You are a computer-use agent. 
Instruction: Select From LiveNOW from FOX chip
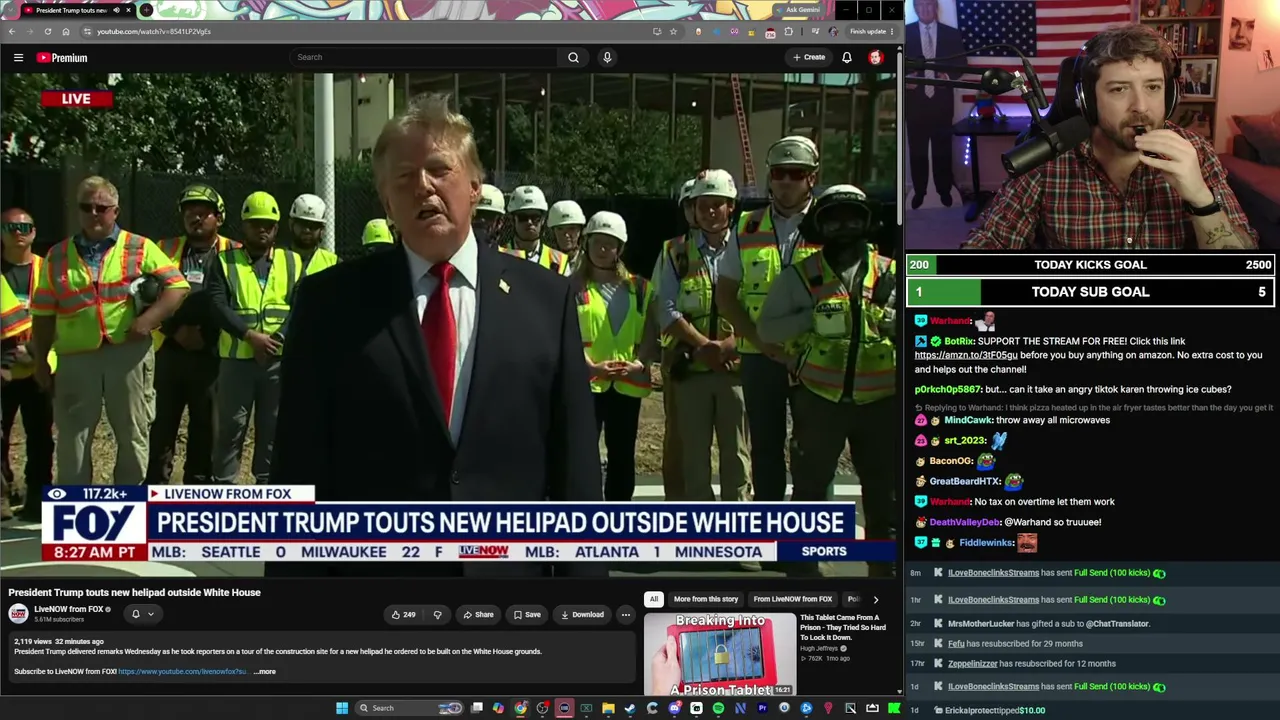(x=793, y=599)
